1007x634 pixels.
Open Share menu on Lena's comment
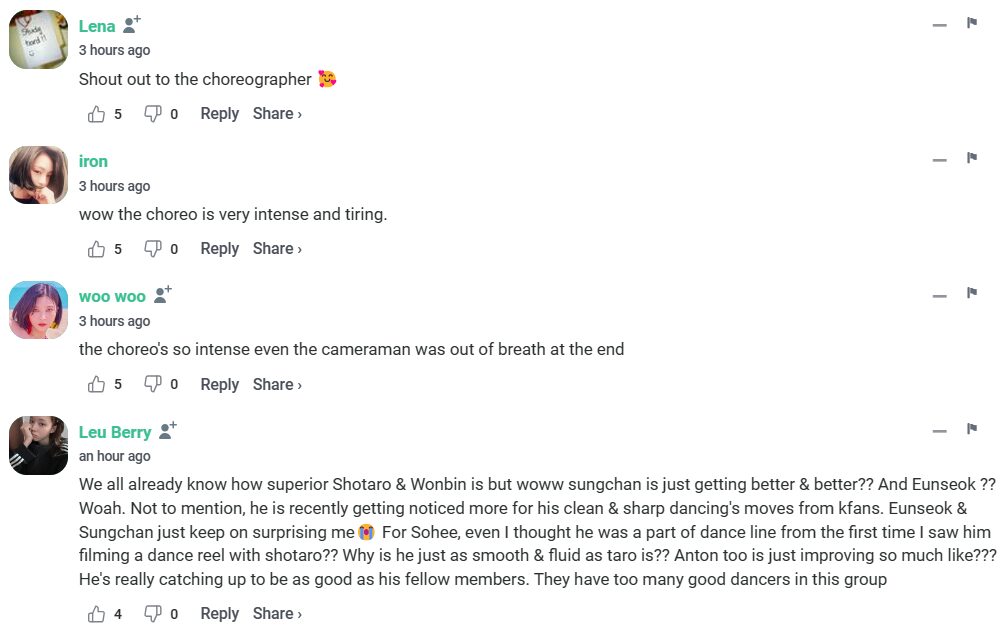click(277, 114)
